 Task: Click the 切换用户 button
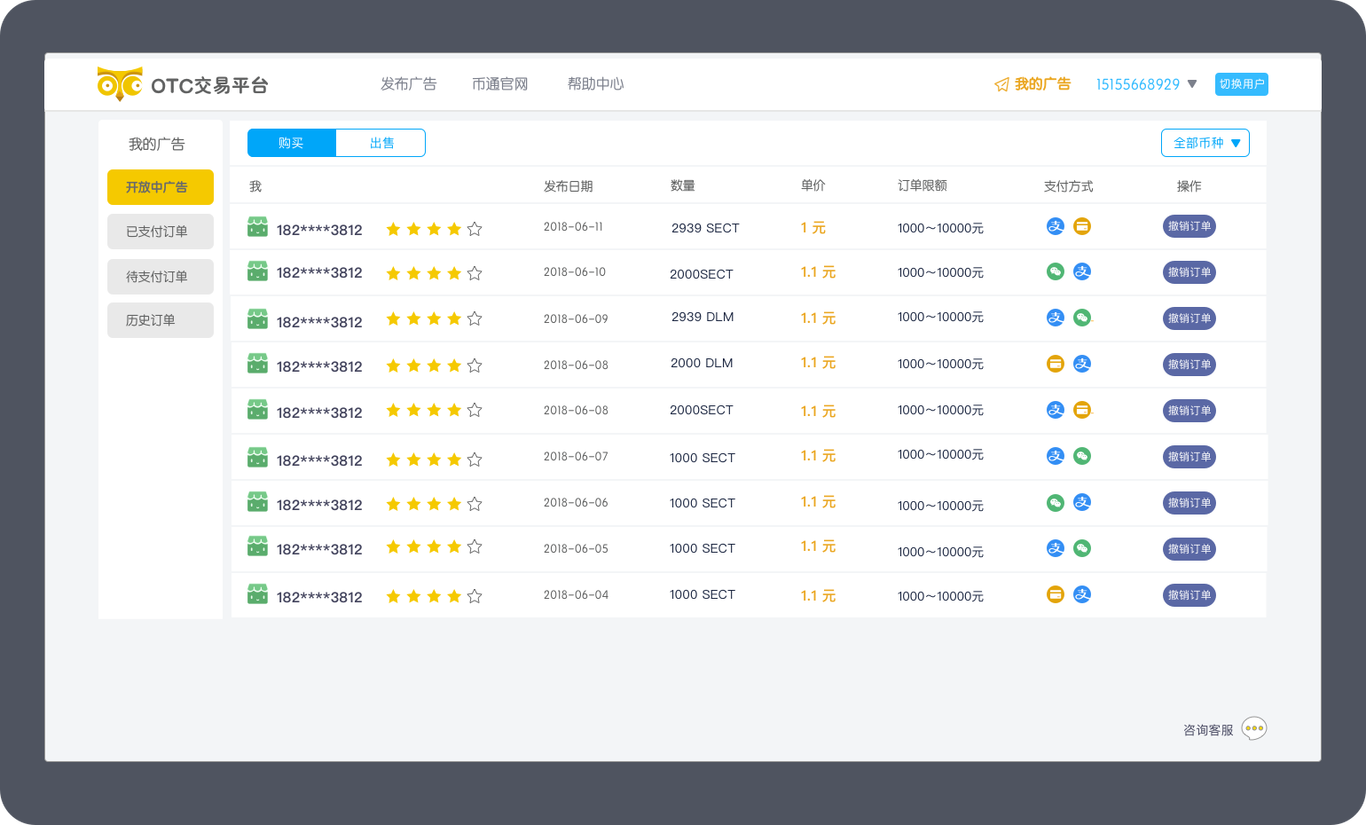pos(1242,84)
